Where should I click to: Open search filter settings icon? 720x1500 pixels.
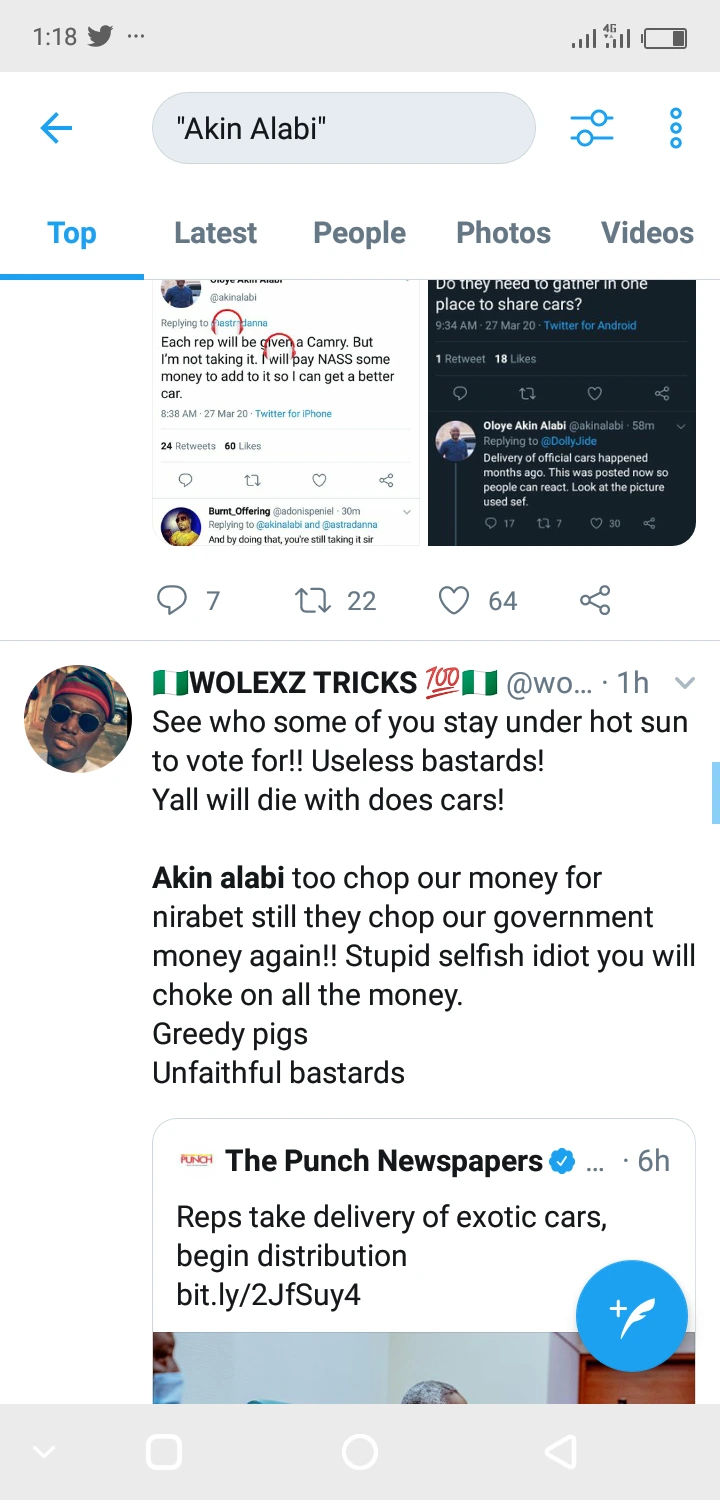[x=591, y=128]
